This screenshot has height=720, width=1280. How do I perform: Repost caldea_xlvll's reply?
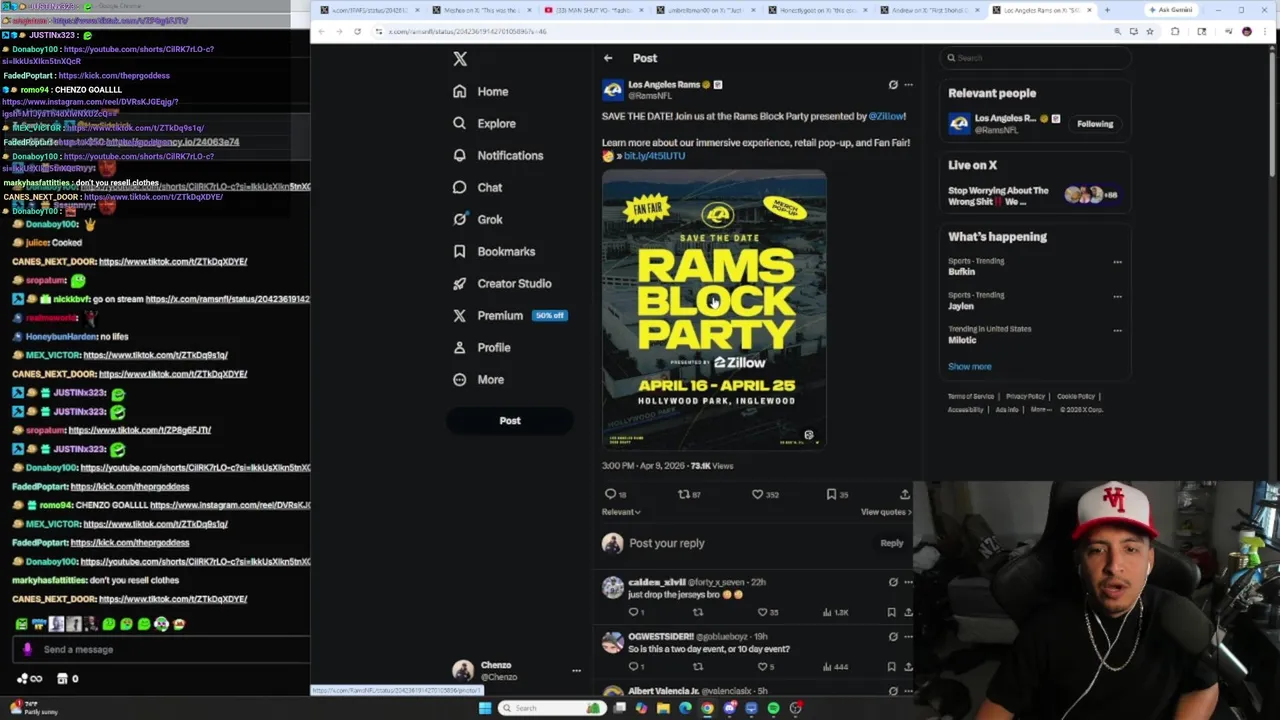point(698,612)
